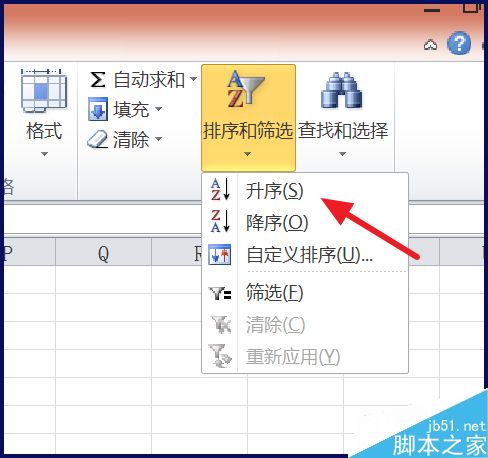The height and width of the screenshot is (458, 488).
Task: Click first empty cell under column Q
Action: click(x=103, y=280)
